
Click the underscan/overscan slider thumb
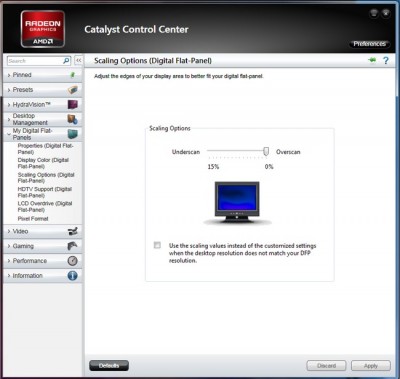(x=266, y=151)
